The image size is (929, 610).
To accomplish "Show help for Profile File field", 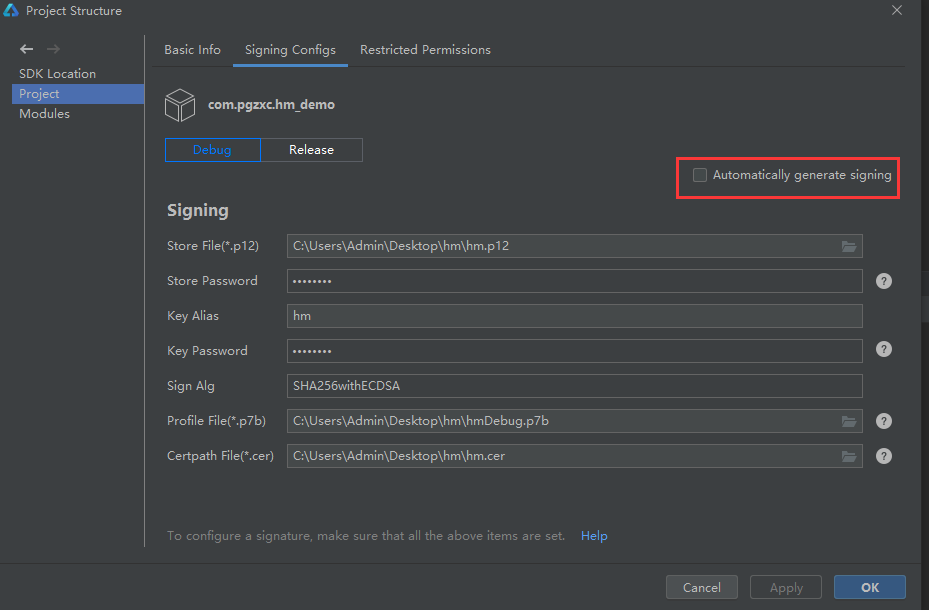I will click(x=883, y=421).
